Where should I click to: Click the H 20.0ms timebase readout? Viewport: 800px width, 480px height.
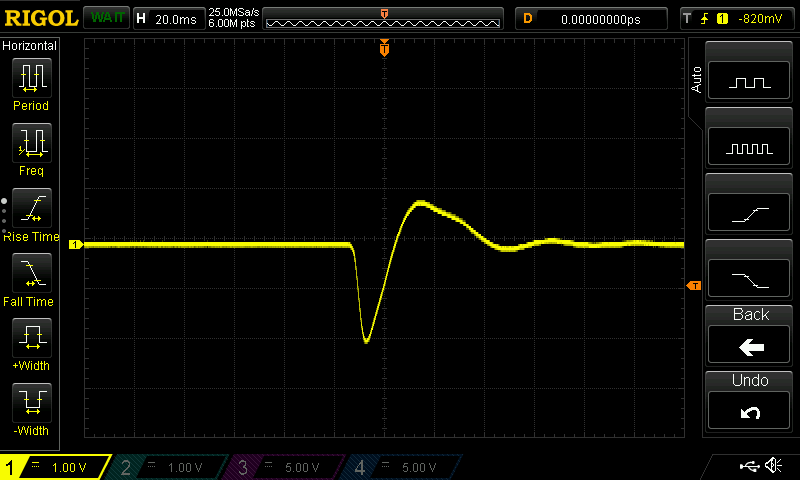[169, 19]
